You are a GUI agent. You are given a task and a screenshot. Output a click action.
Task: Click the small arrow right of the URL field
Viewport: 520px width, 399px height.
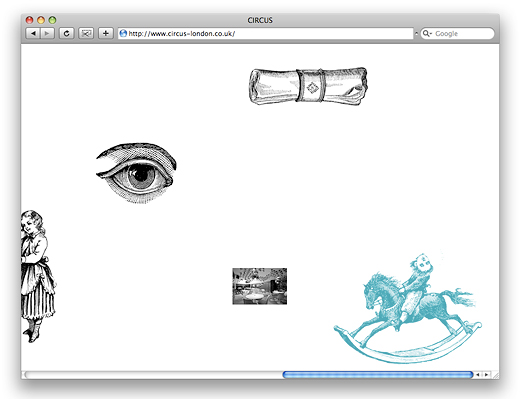click(x=416, y=34)
